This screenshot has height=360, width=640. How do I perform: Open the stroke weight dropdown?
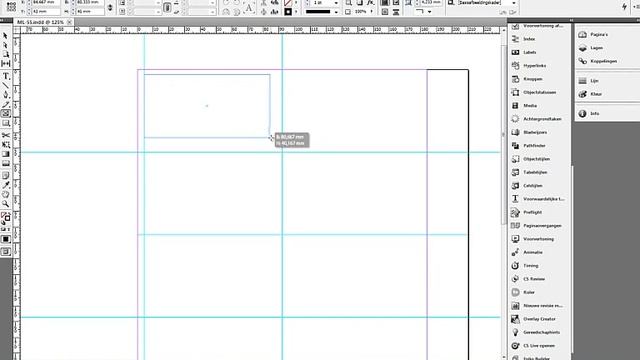[336, 3]
